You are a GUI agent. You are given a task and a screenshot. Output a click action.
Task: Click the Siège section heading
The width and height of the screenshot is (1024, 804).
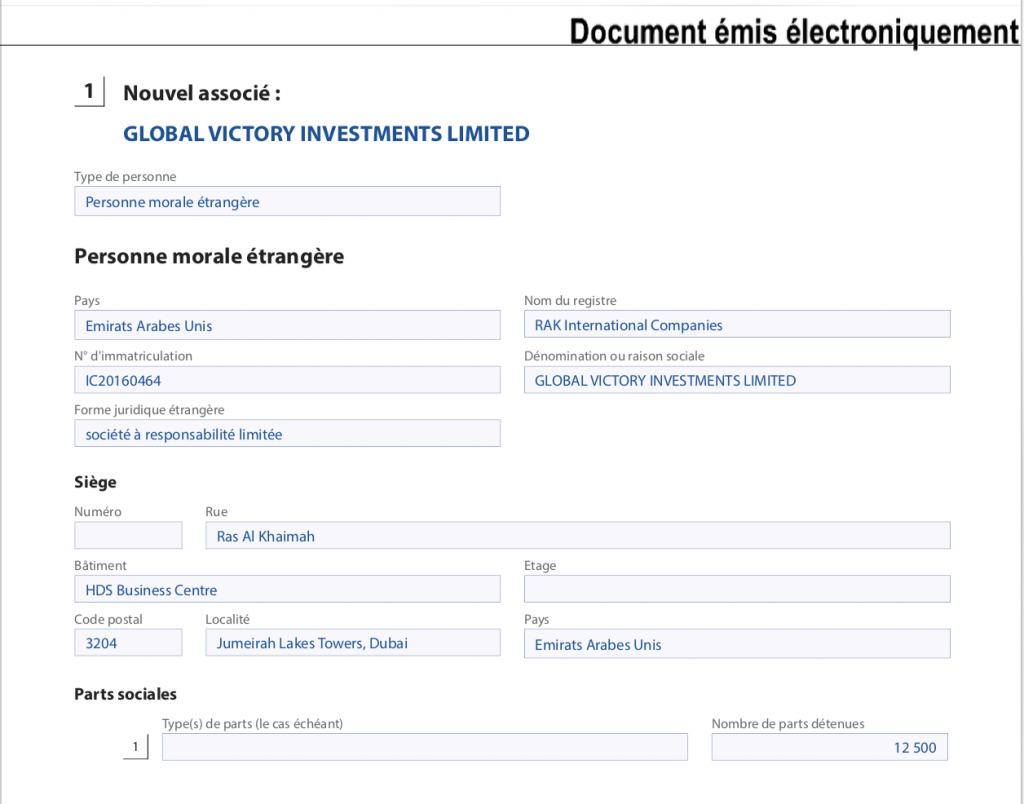coord(95,482)
